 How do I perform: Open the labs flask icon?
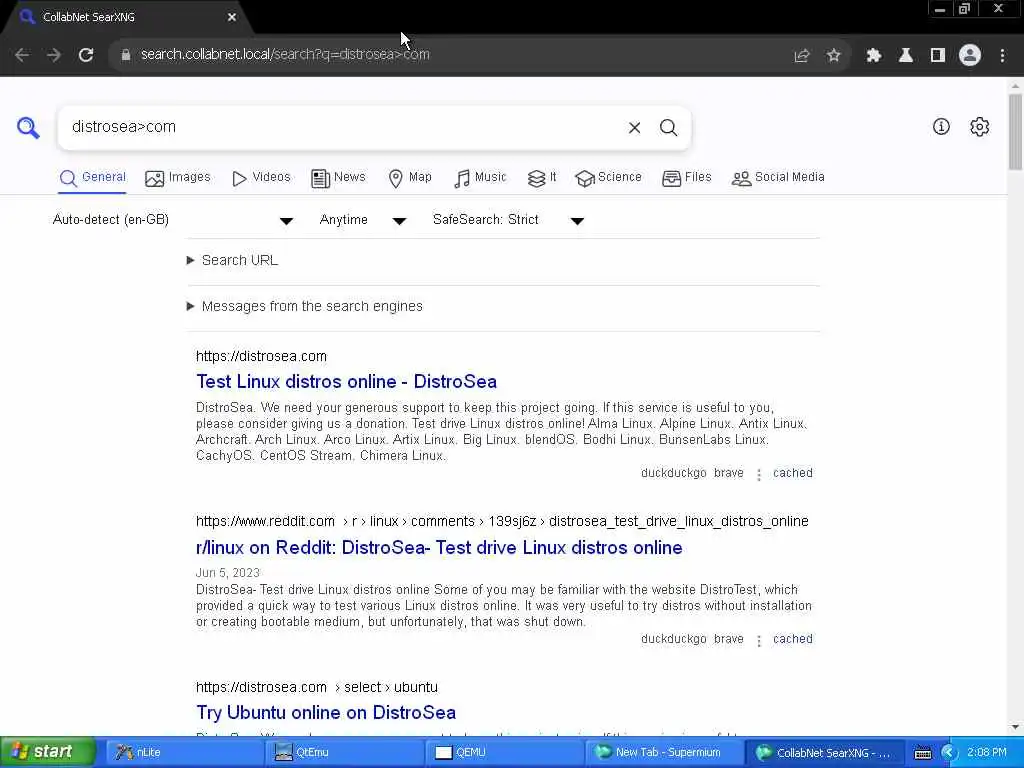coord(906,56)
